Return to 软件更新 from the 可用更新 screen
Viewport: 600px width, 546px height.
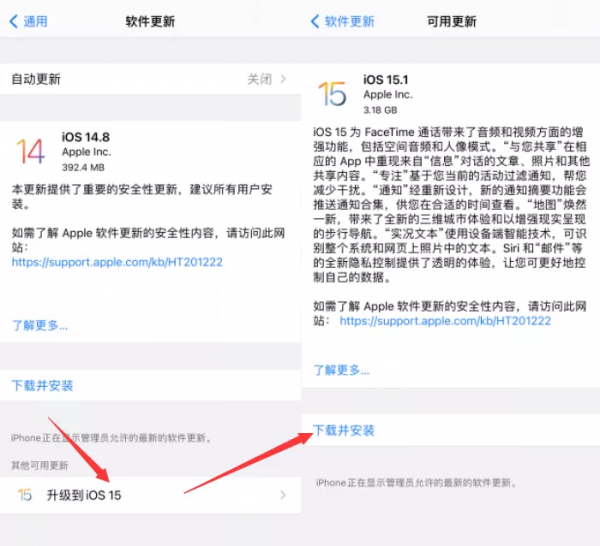click(x=342, y=21)
